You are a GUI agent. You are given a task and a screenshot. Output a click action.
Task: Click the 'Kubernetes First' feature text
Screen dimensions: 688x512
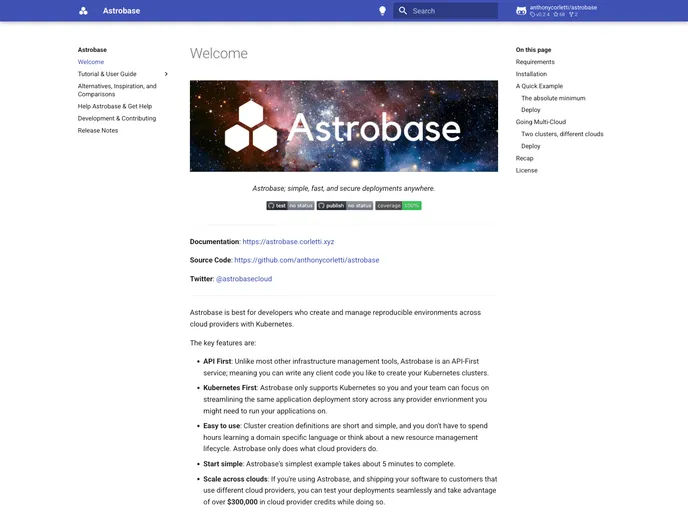230,388
